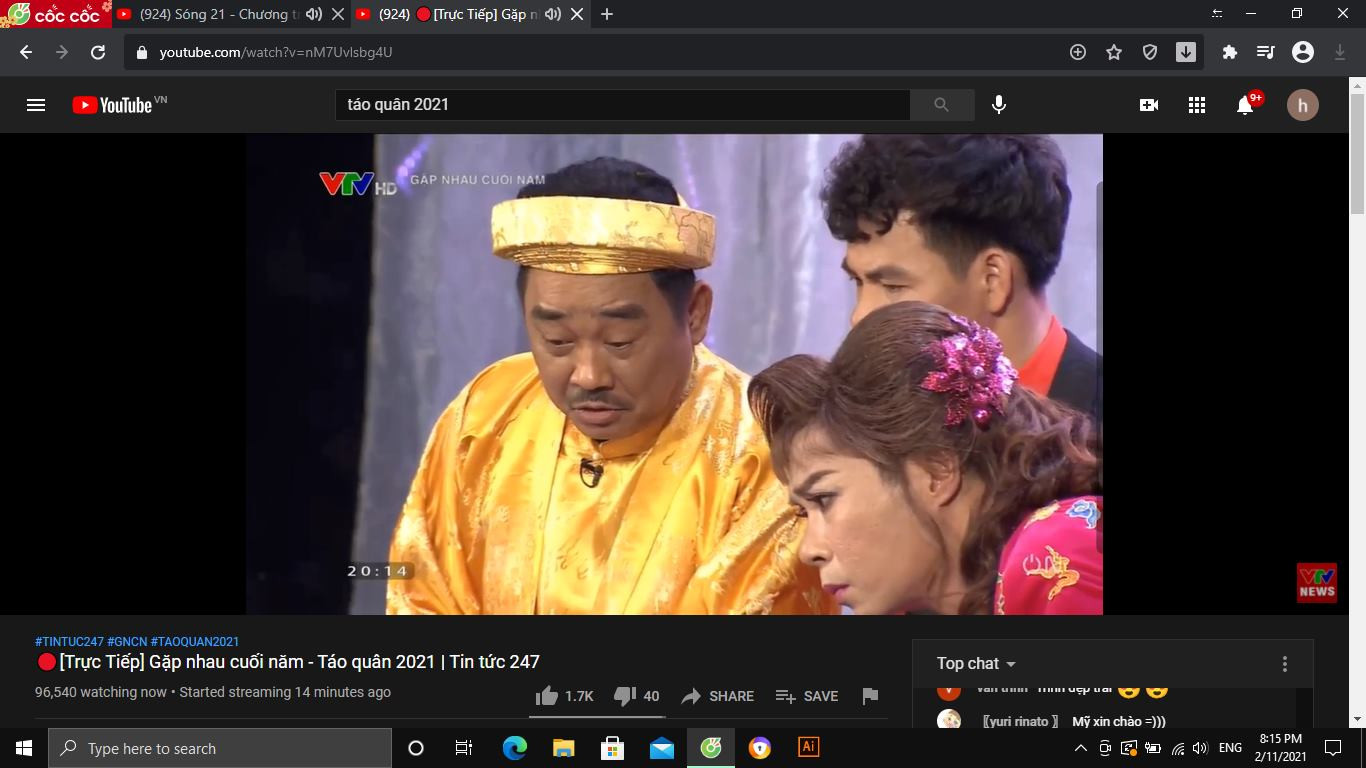Open the Top chat dropdown
The height and width of the screenshot is (768, 1366).
[974, 663]
